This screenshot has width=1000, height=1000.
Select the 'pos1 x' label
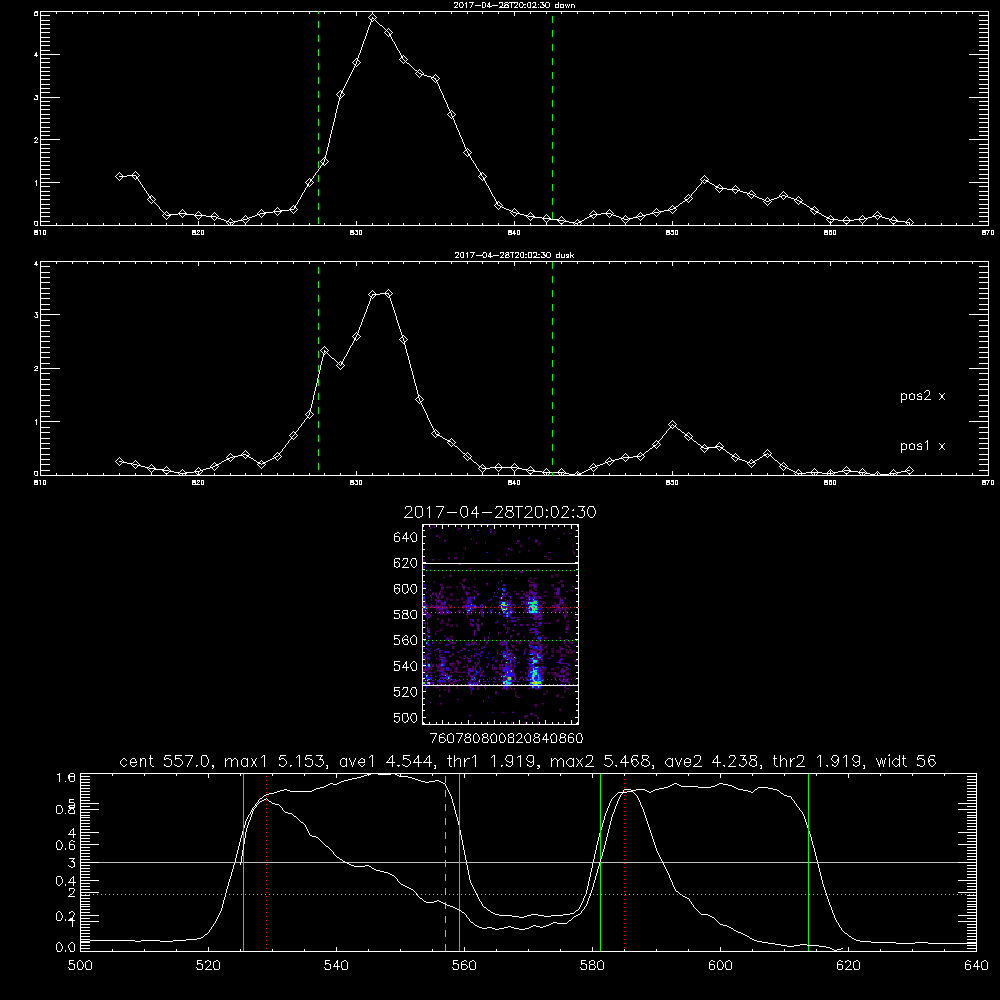922,446
